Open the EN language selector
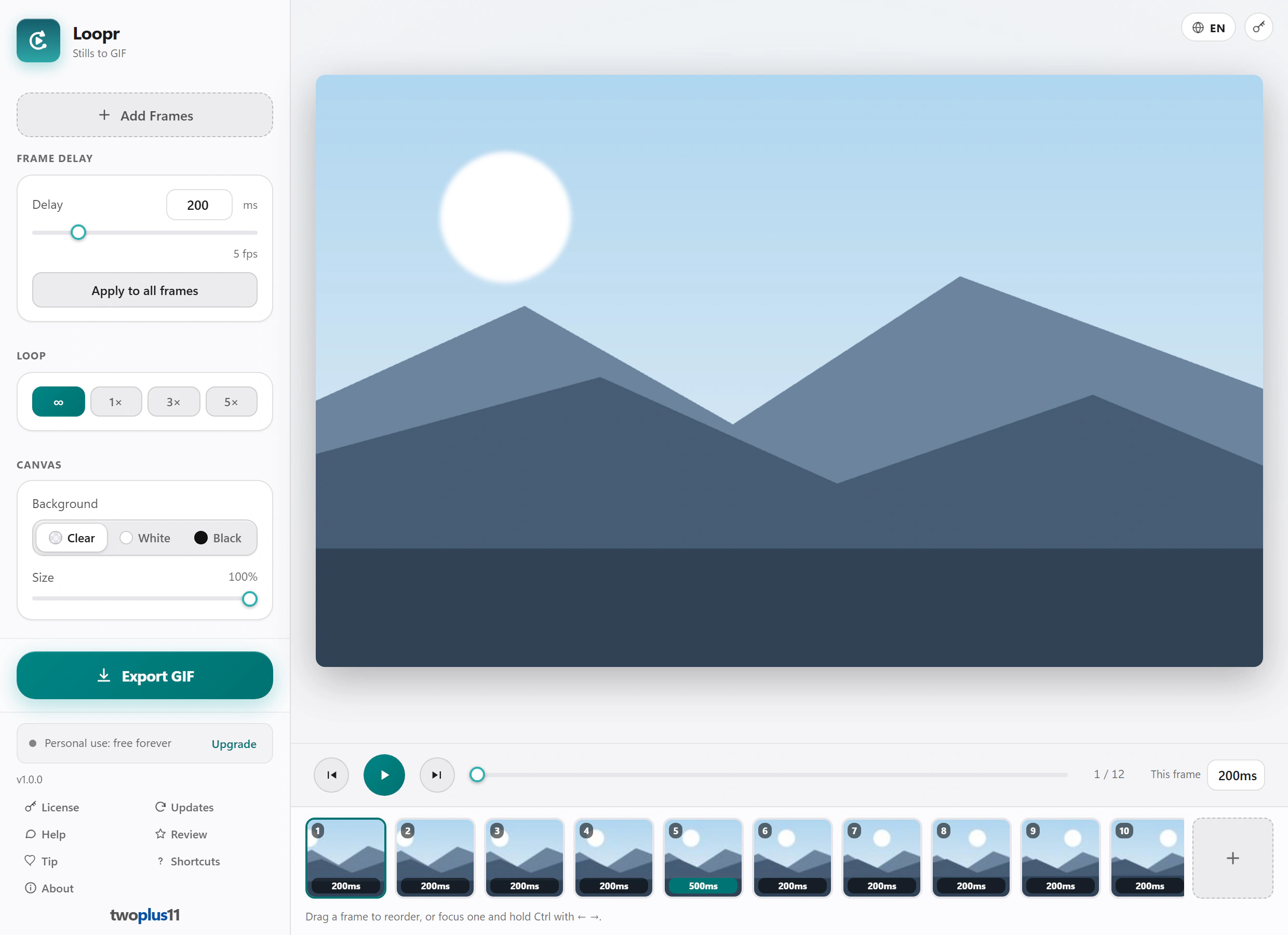Screen dimensions: 1288x935 (x=1208, y=27)
